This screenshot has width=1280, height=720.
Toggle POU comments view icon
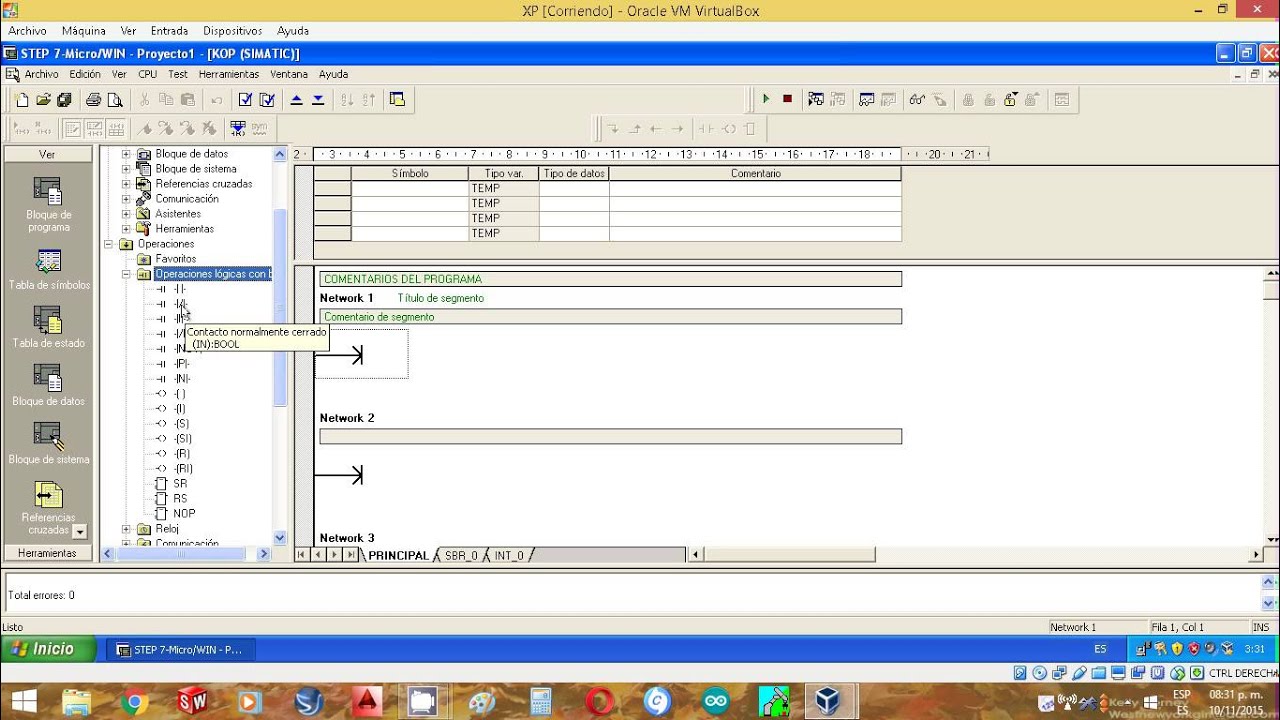click(x=72, y=128)
